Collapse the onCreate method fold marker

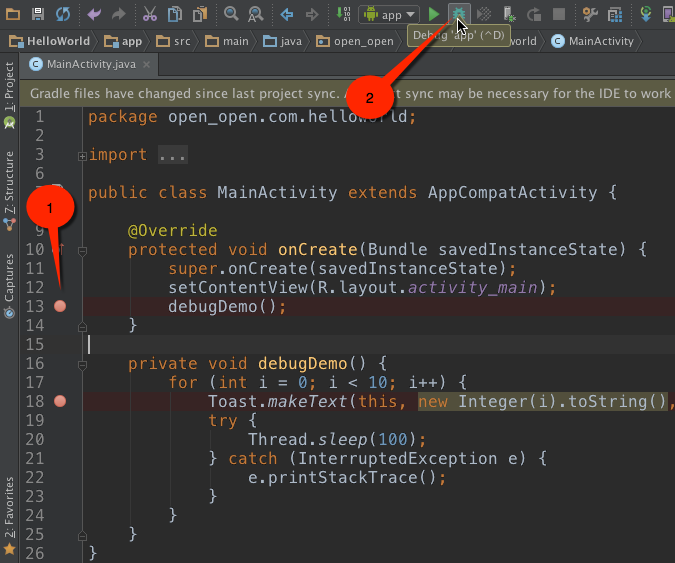pos(82,250)
